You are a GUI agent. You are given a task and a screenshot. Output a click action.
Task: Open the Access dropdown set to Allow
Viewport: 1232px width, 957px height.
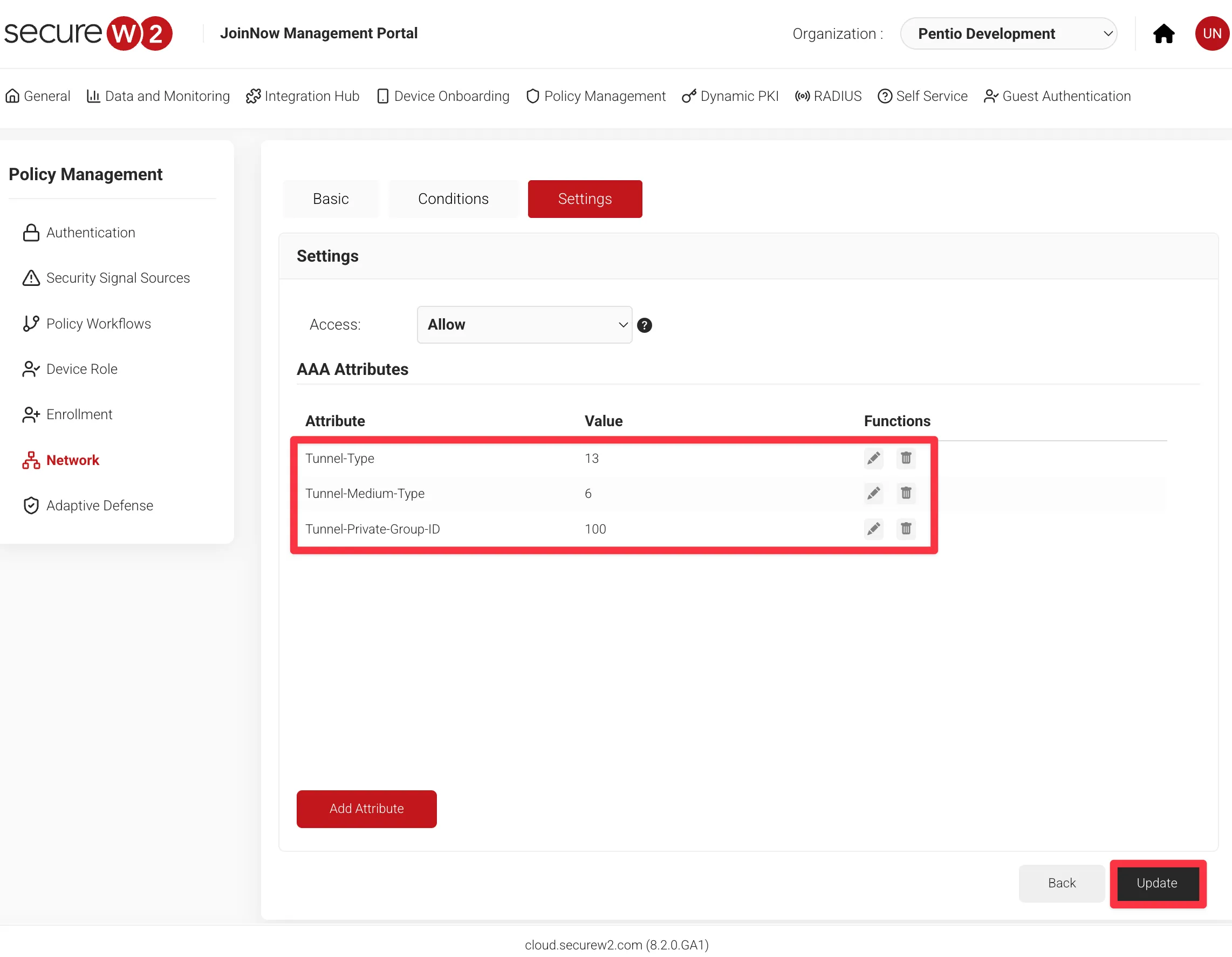click(524, 324)
